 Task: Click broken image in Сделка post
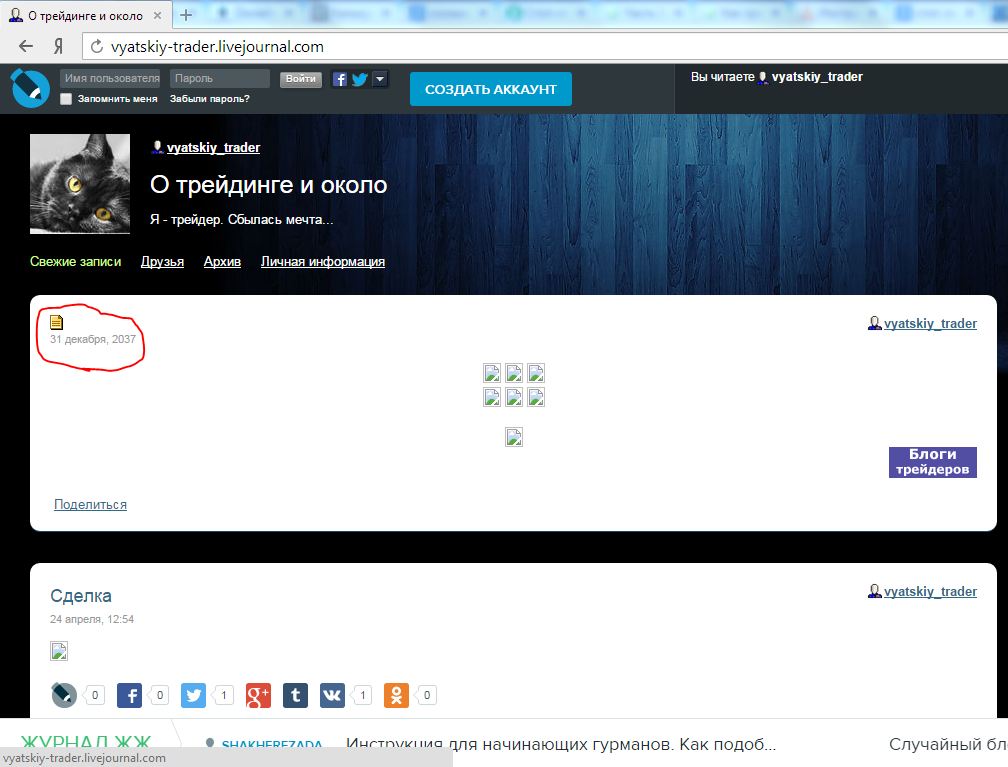(59, 651)
